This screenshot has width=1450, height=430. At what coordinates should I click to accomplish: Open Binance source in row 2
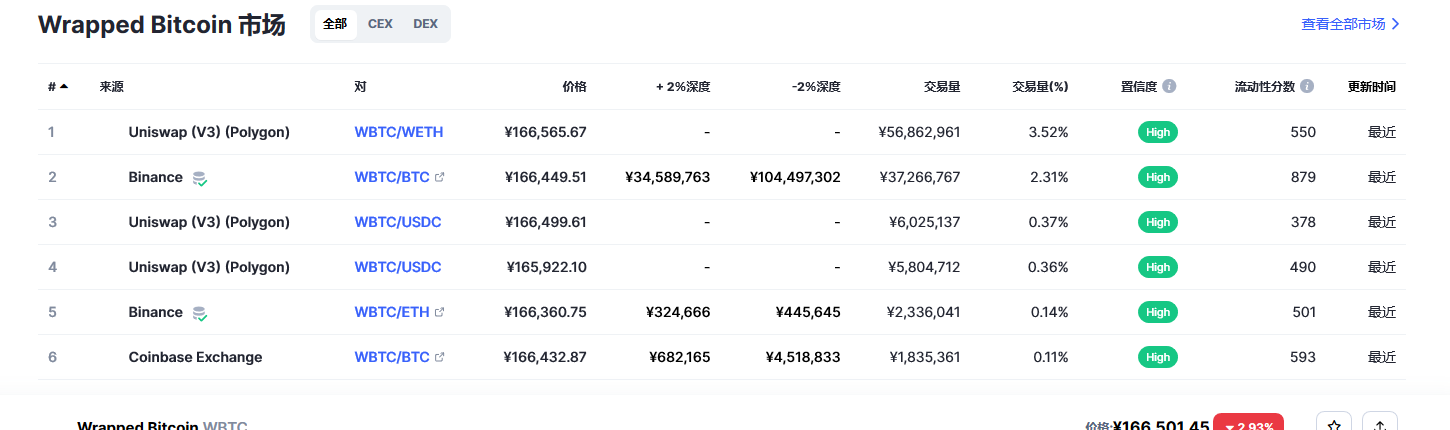(x=156, y=177)
